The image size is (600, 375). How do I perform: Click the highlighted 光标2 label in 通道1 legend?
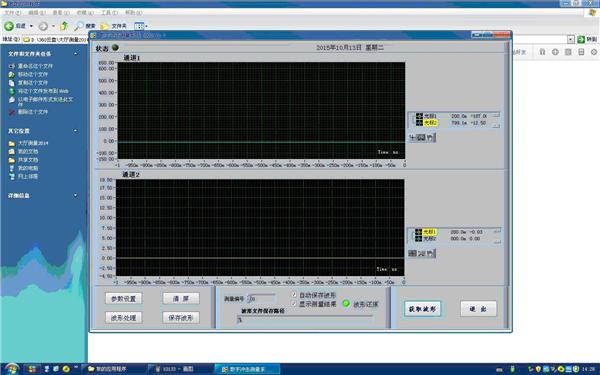430,123
